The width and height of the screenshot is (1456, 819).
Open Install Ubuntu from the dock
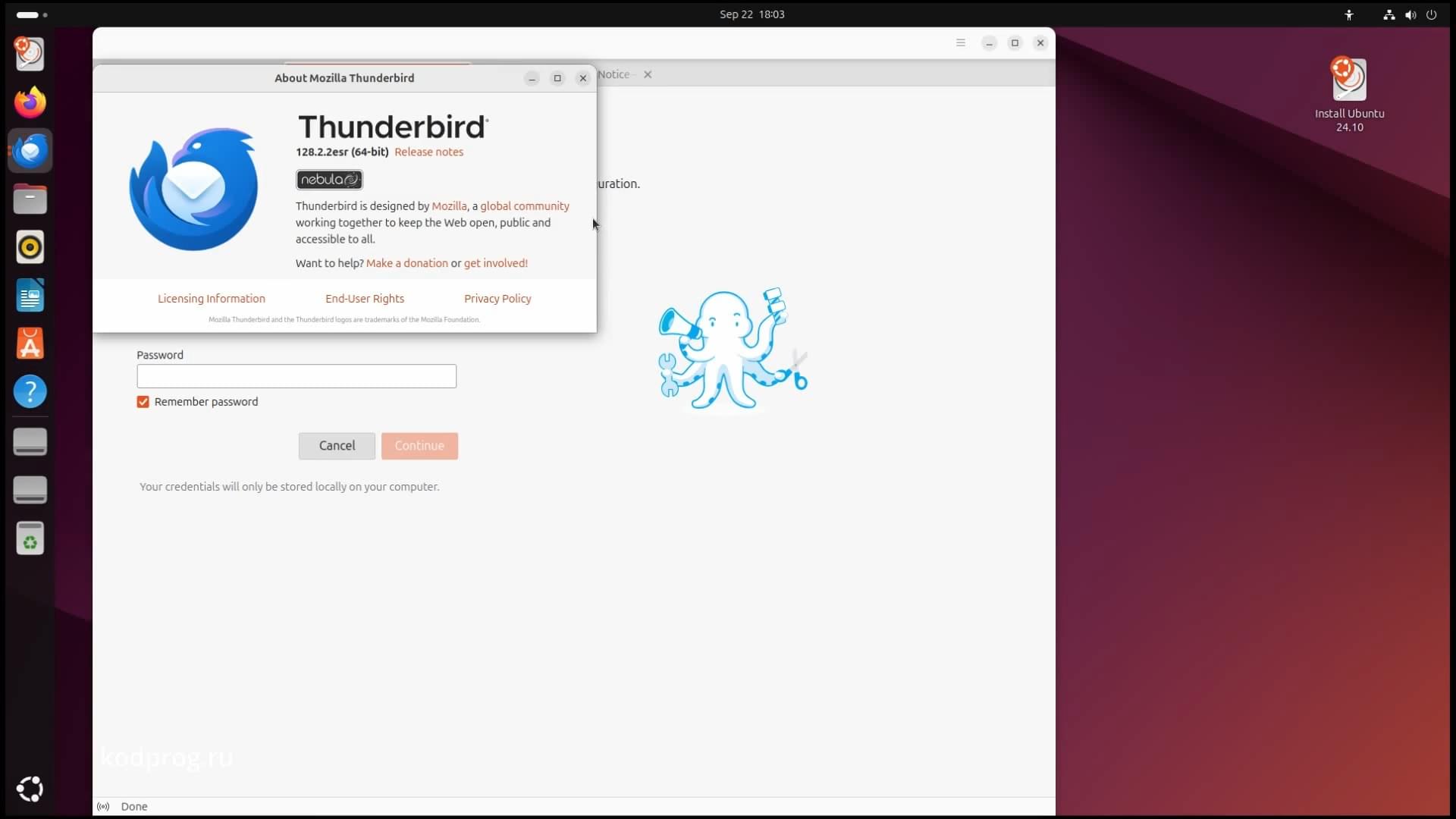coord(30,54)
